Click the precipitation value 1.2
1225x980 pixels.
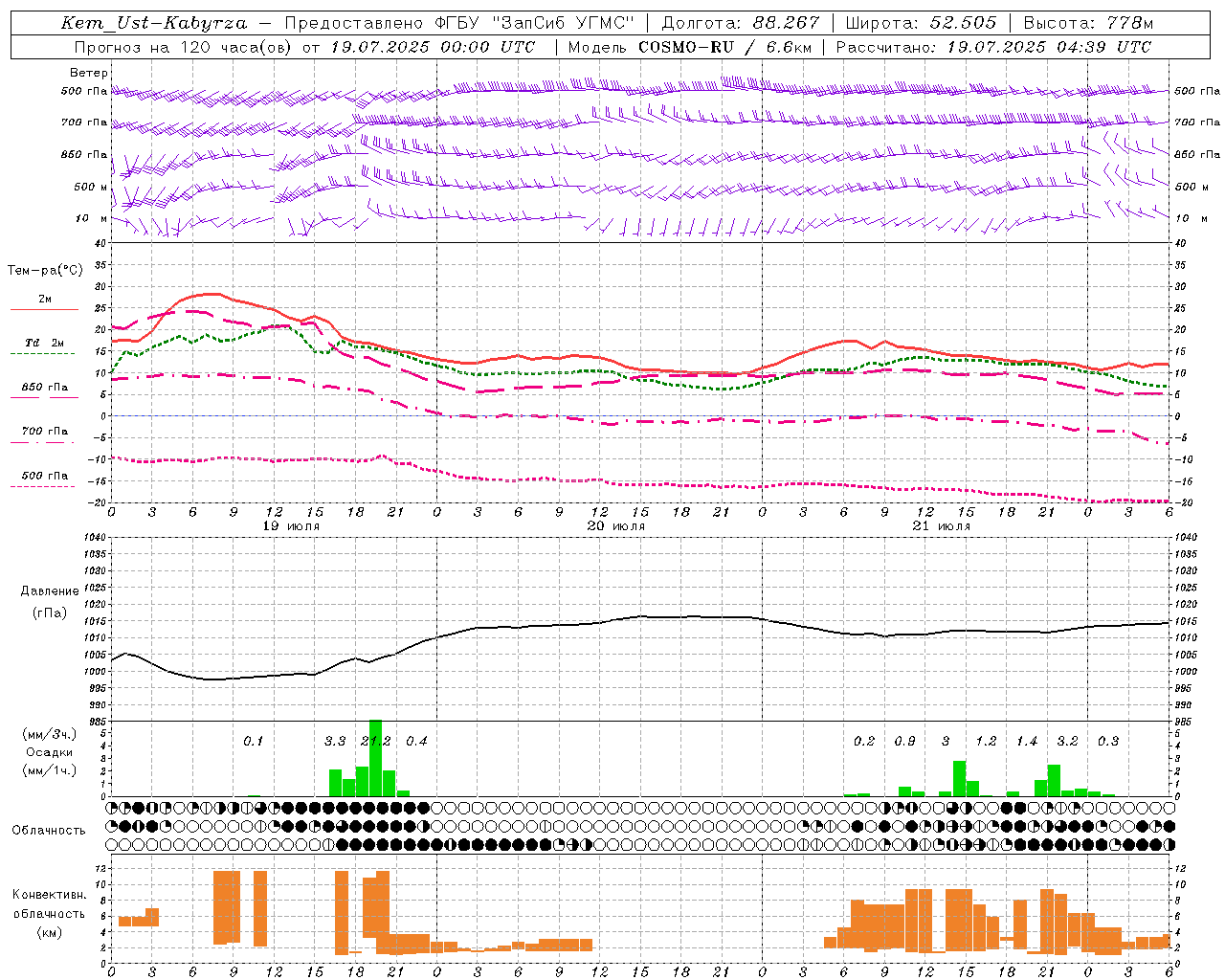click(x=986, y=742)
